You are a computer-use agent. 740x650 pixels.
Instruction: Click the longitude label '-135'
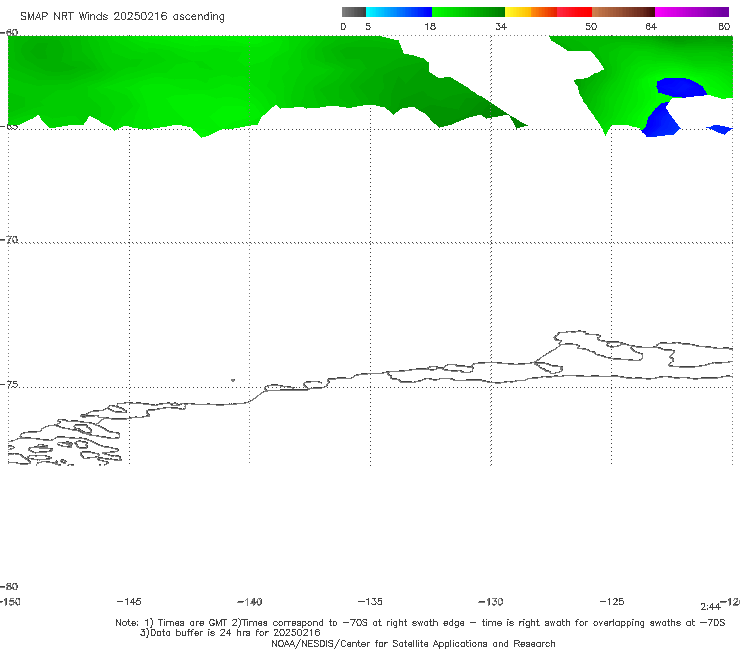click(x=370, y=601)
